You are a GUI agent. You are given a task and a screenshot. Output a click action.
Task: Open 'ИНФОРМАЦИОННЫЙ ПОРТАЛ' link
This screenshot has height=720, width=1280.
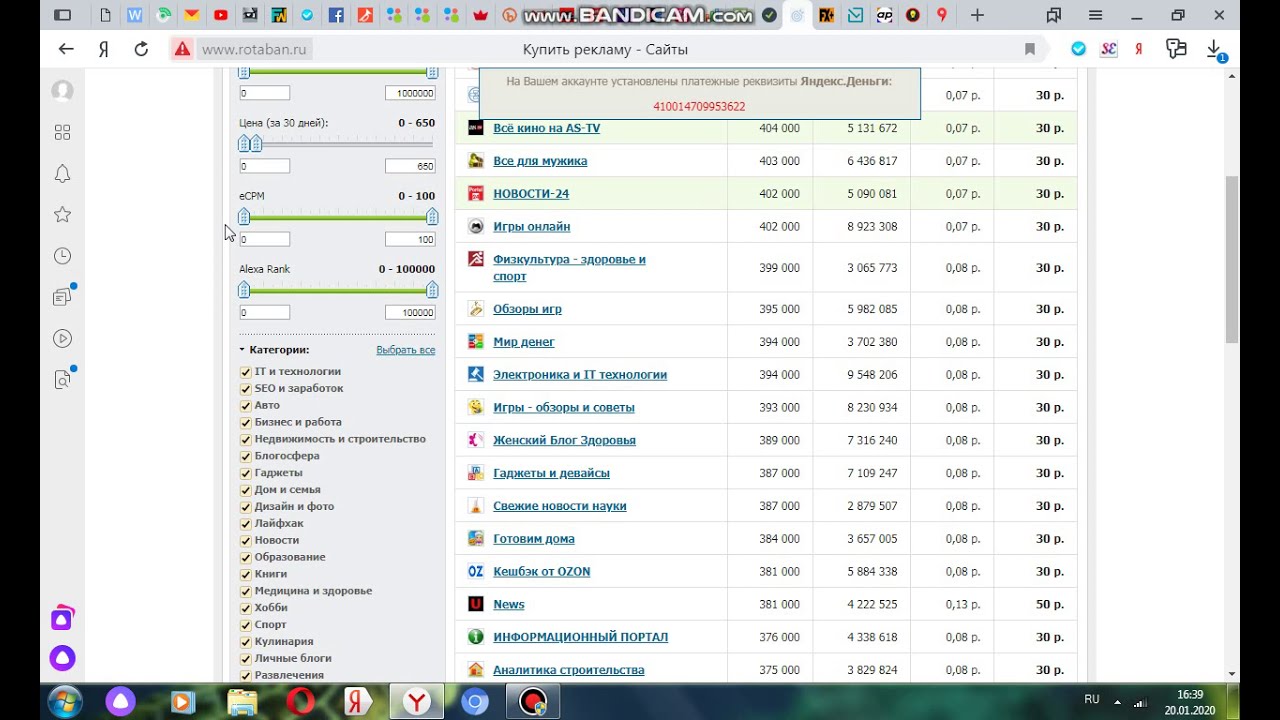point(580,637)
